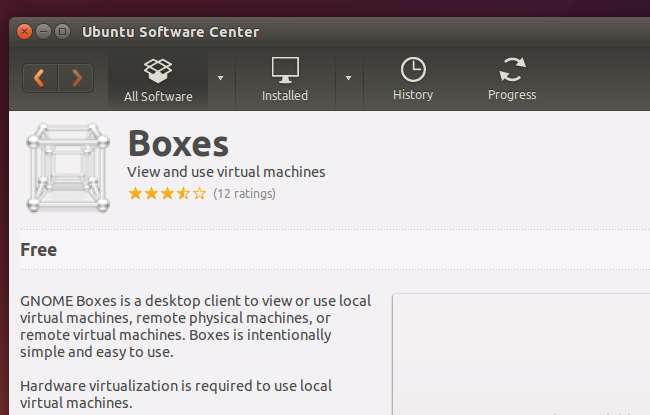Viewport: 650px width, 415px height.
Task: Go forward using the right arrow button
Action: pyautogui.click(x=76, y=78)
